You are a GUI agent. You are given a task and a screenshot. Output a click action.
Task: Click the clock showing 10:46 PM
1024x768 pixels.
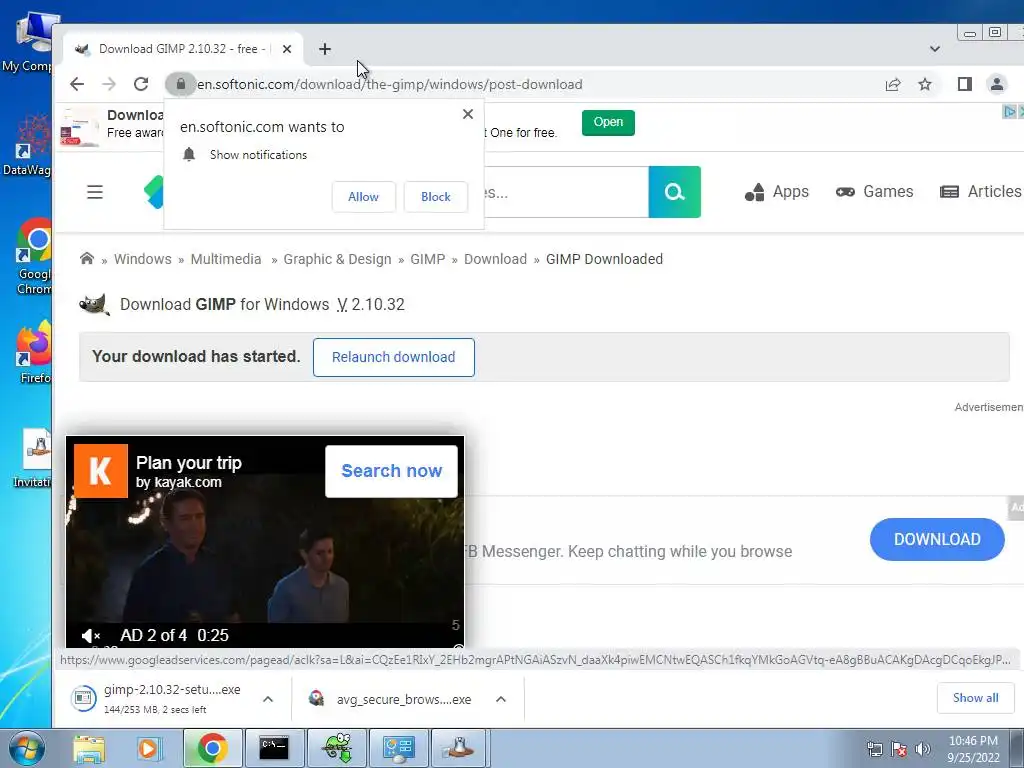pyautogui.click(x=973, y=749)
